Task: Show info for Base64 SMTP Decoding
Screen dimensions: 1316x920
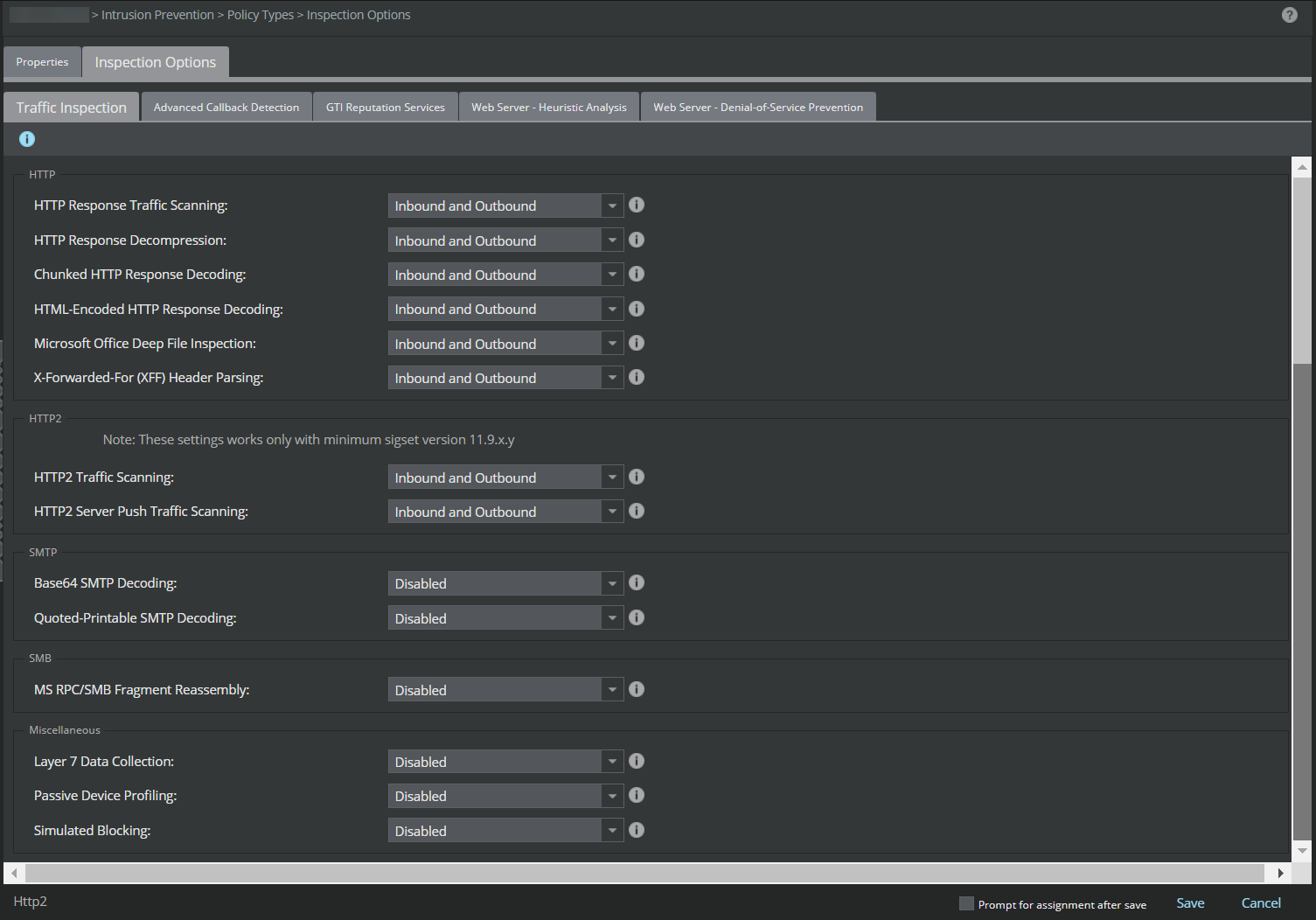Action: click(x=637, y=582)
